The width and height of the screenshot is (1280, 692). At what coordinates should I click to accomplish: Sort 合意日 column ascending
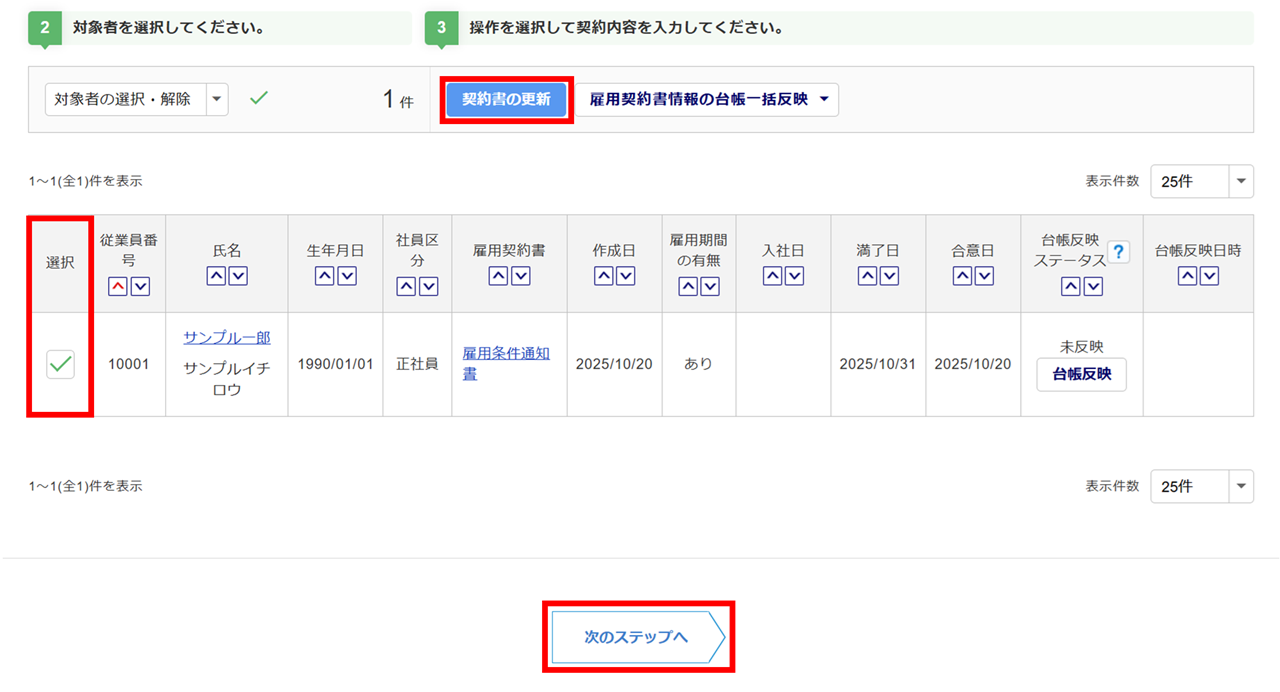click(961, 277)
